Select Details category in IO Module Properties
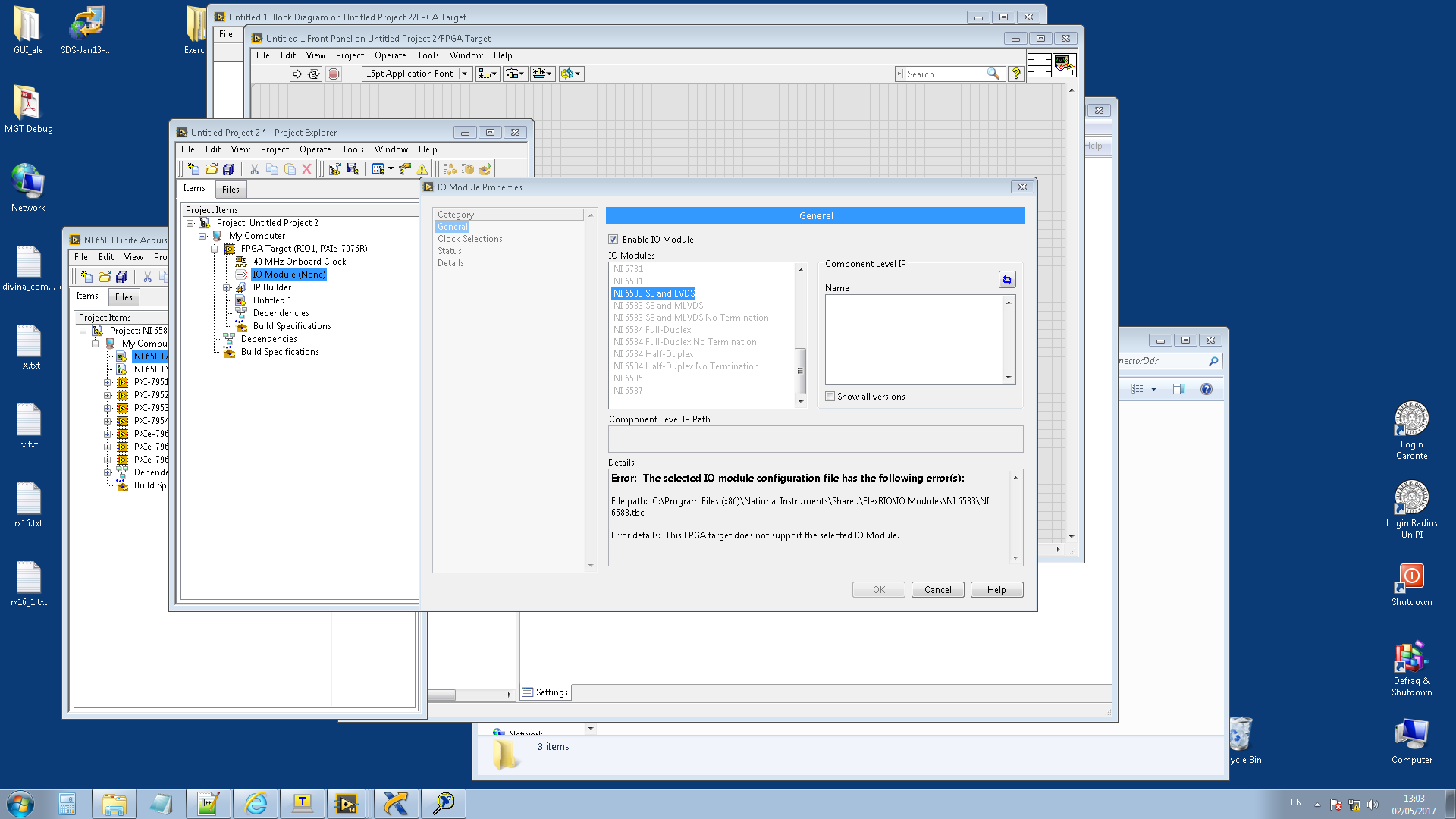This screenshot has height=819, width=1456. tap(450, 263)
